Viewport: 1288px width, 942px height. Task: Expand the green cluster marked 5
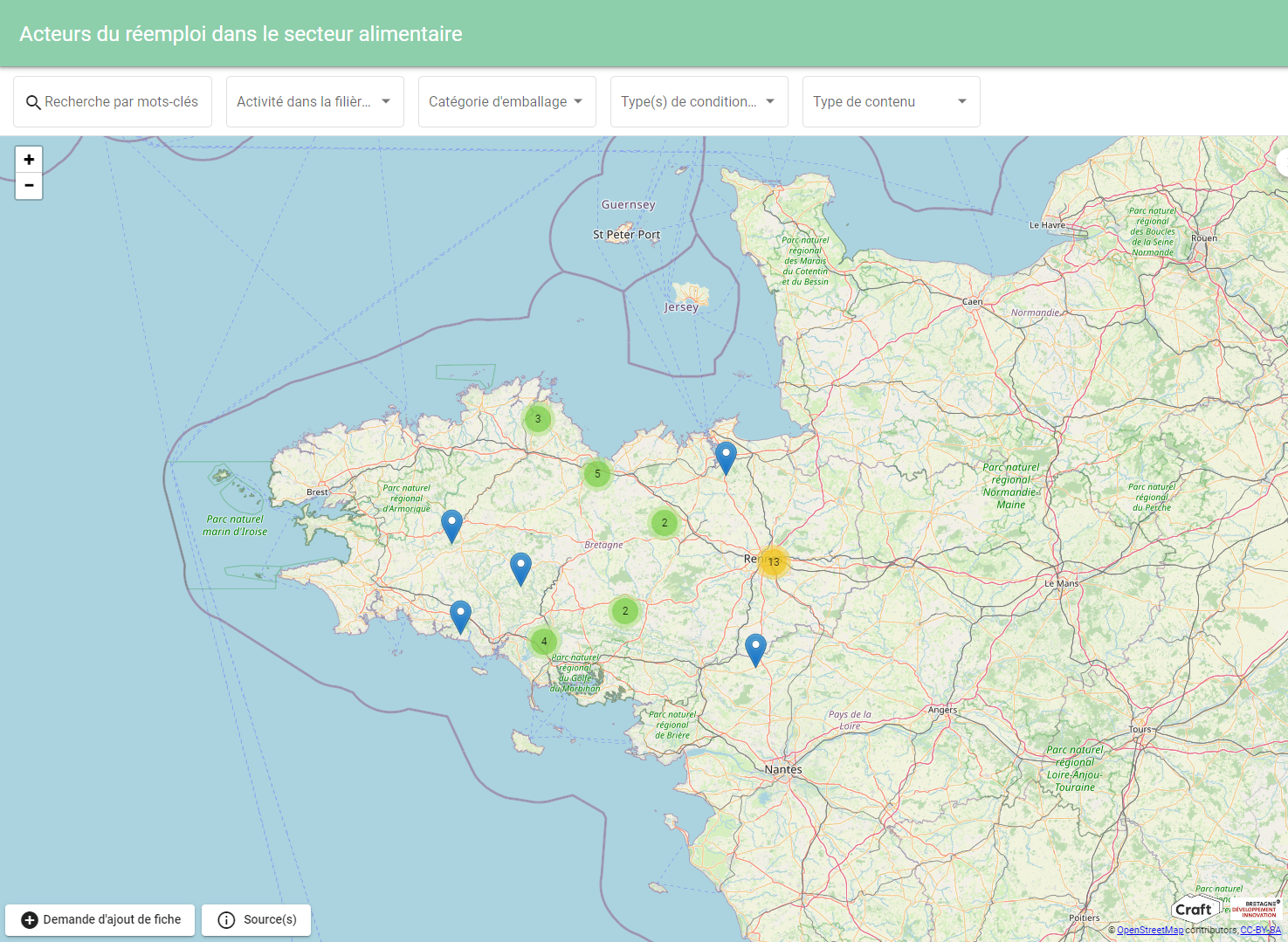coord(597,474)
